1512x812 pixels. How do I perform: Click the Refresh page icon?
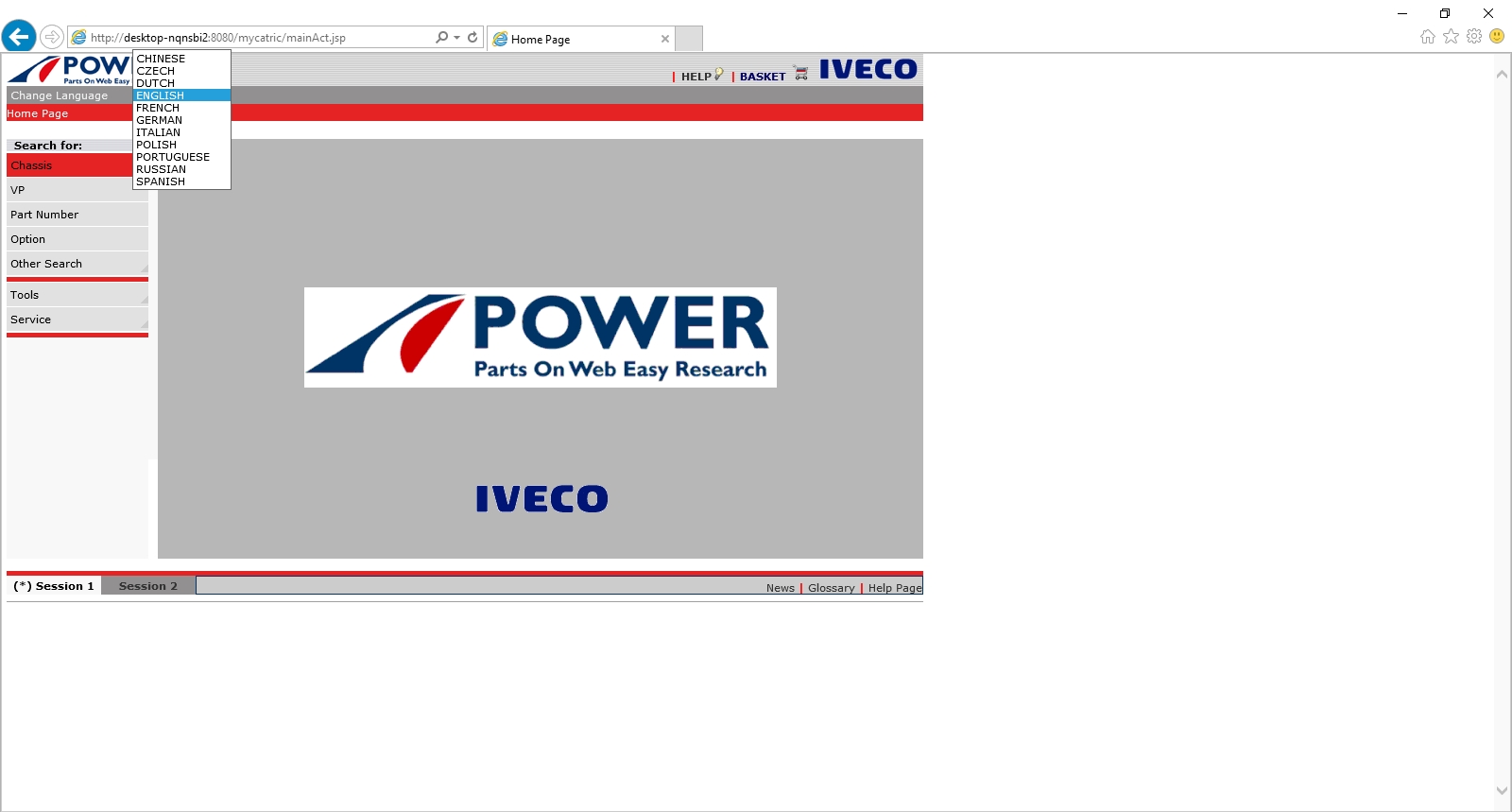tap(472, 37)
